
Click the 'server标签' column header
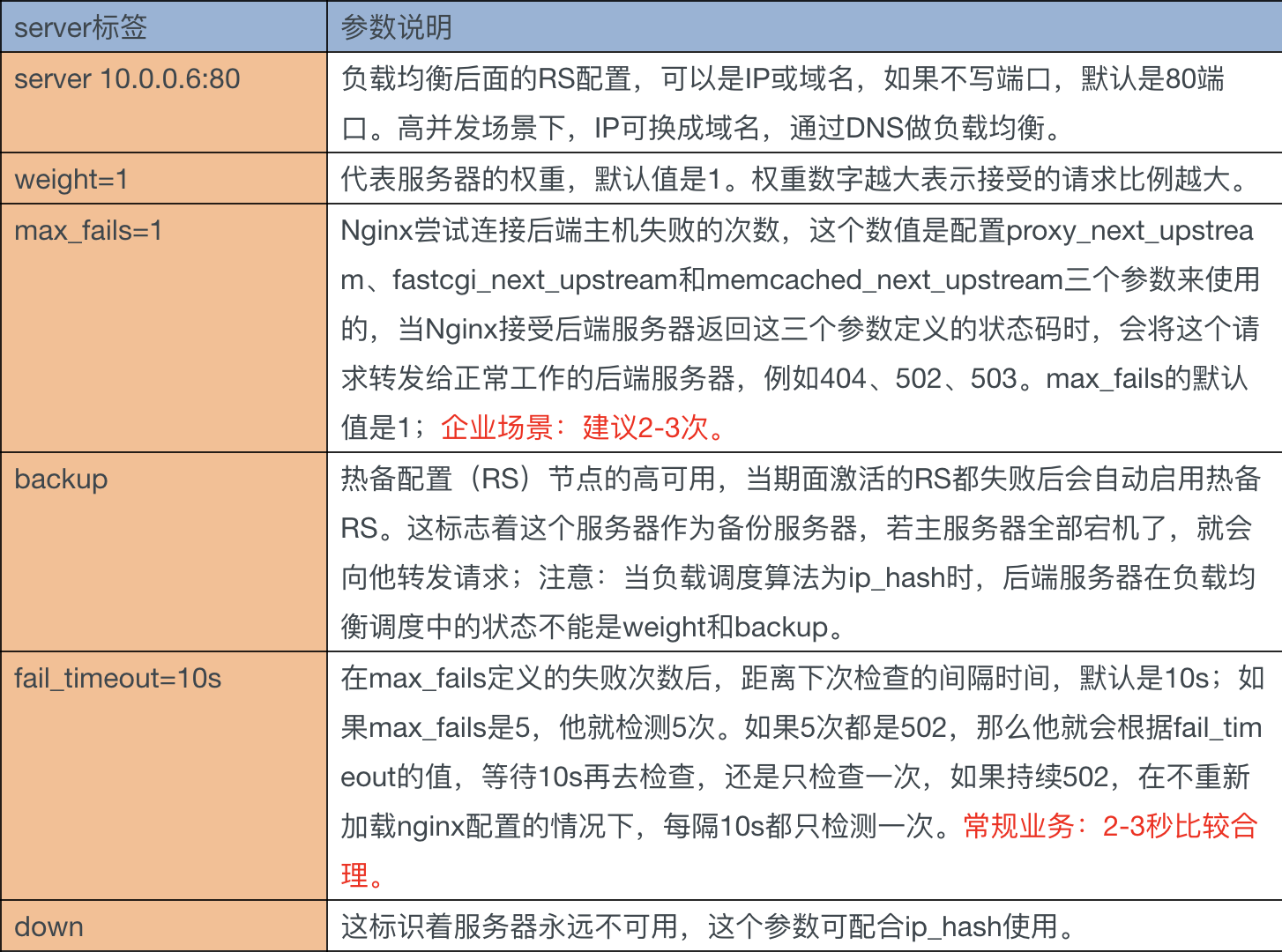164,26
